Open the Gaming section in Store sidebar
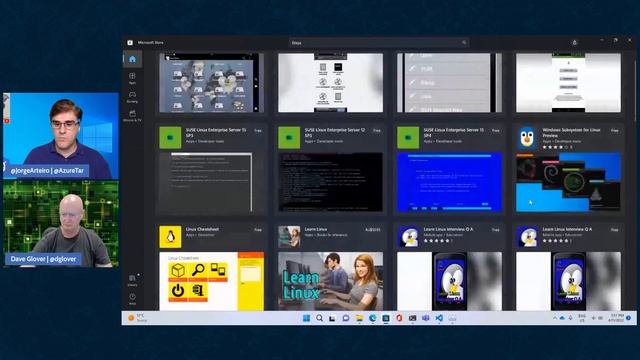The image size is (640, 360). (132, 97)
